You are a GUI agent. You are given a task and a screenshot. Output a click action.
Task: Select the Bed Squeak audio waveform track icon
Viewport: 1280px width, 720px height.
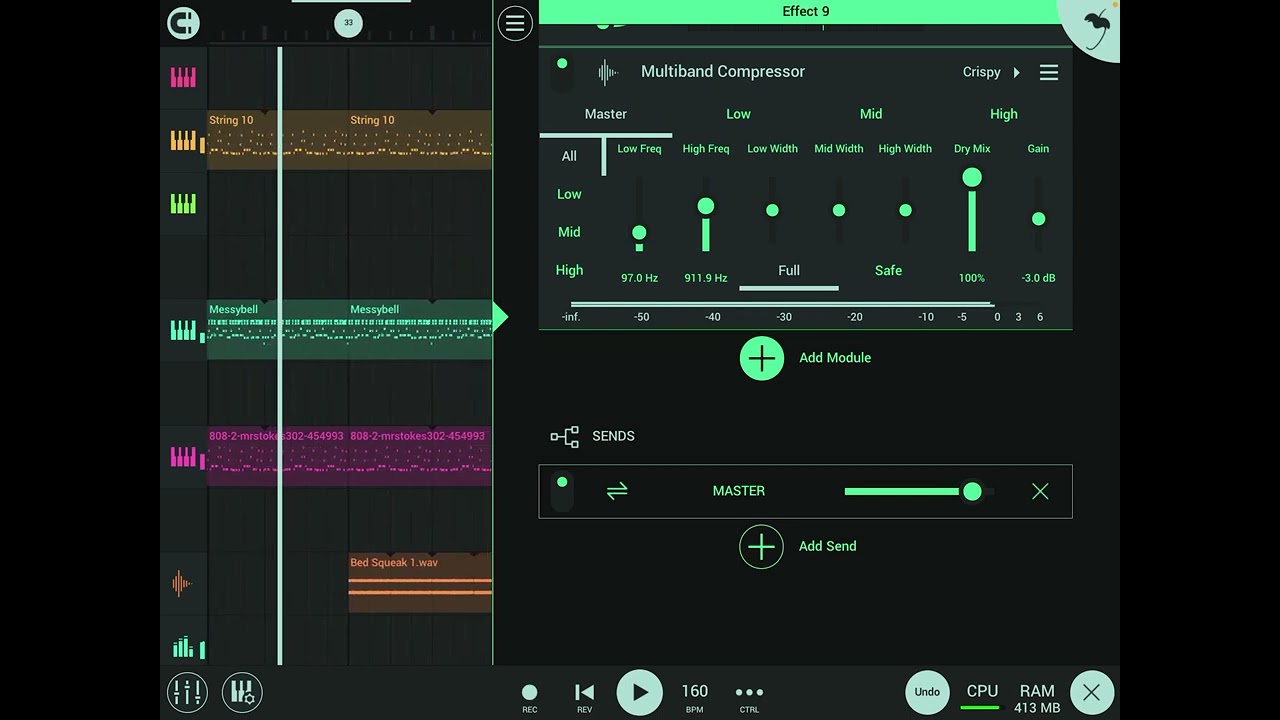coord(181,583)
